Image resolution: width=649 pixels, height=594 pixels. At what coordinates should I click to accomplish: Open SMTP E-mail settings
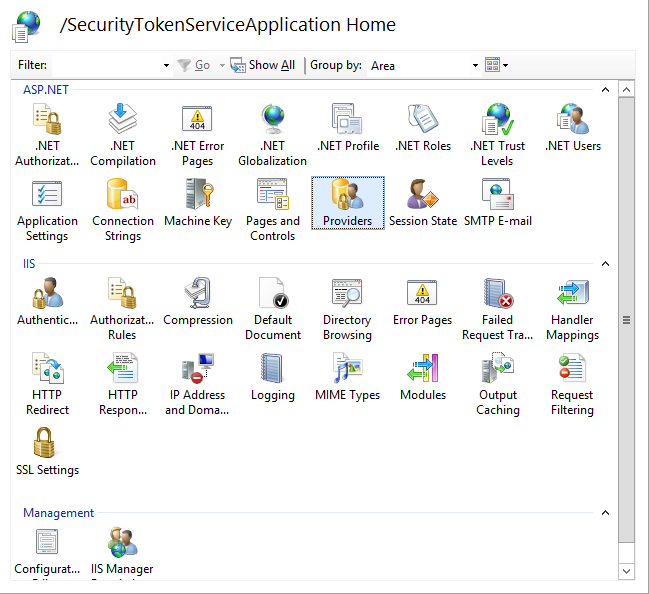point(498,203)
